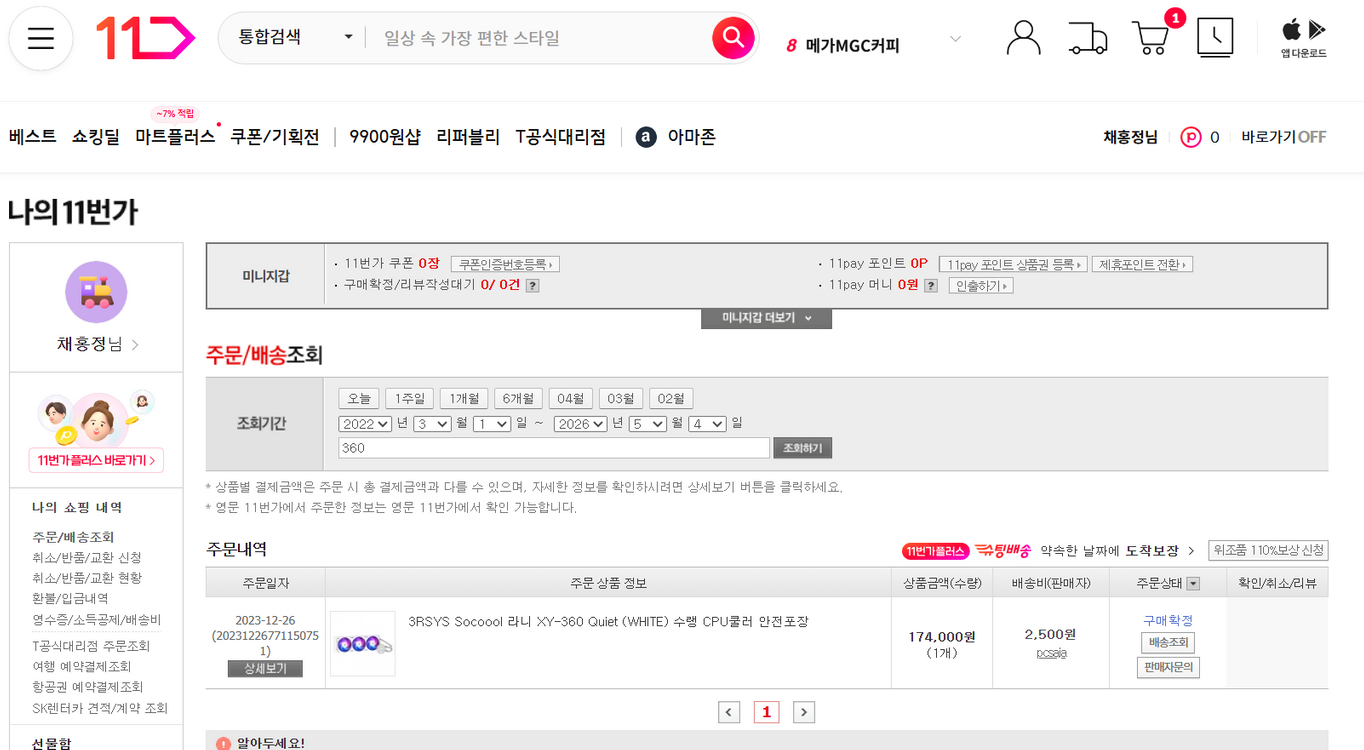Go to next page arrow

coord(804,712)
